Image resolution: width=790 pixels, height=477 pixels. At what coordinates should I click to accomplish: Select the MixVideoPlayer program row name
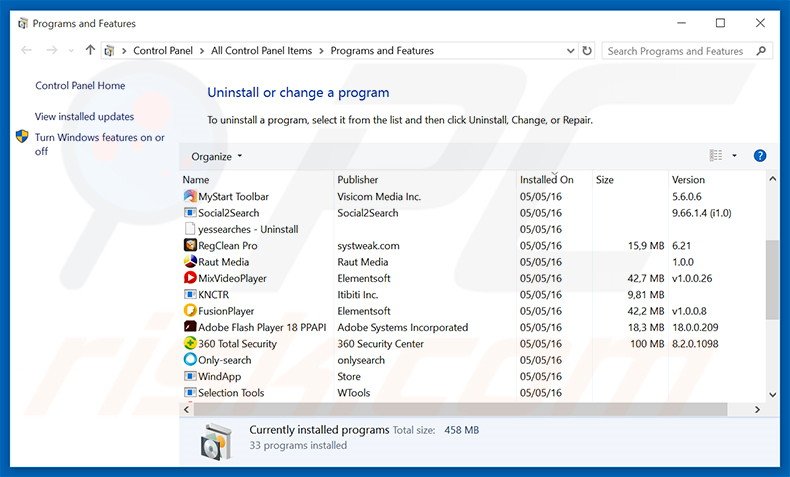click(232, 278)
